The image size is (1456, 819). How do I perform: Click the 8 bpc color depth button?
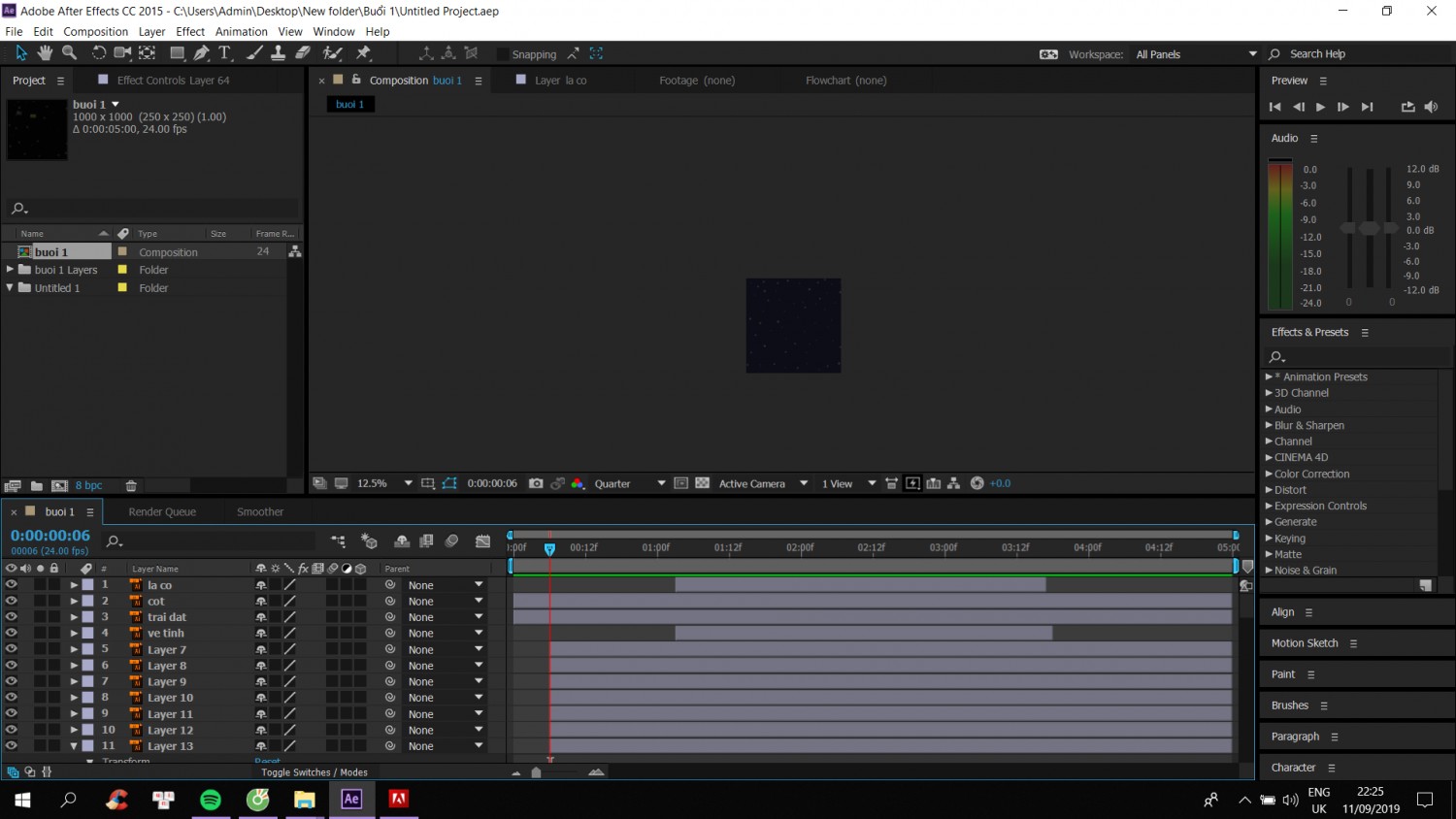pos(89,486)
